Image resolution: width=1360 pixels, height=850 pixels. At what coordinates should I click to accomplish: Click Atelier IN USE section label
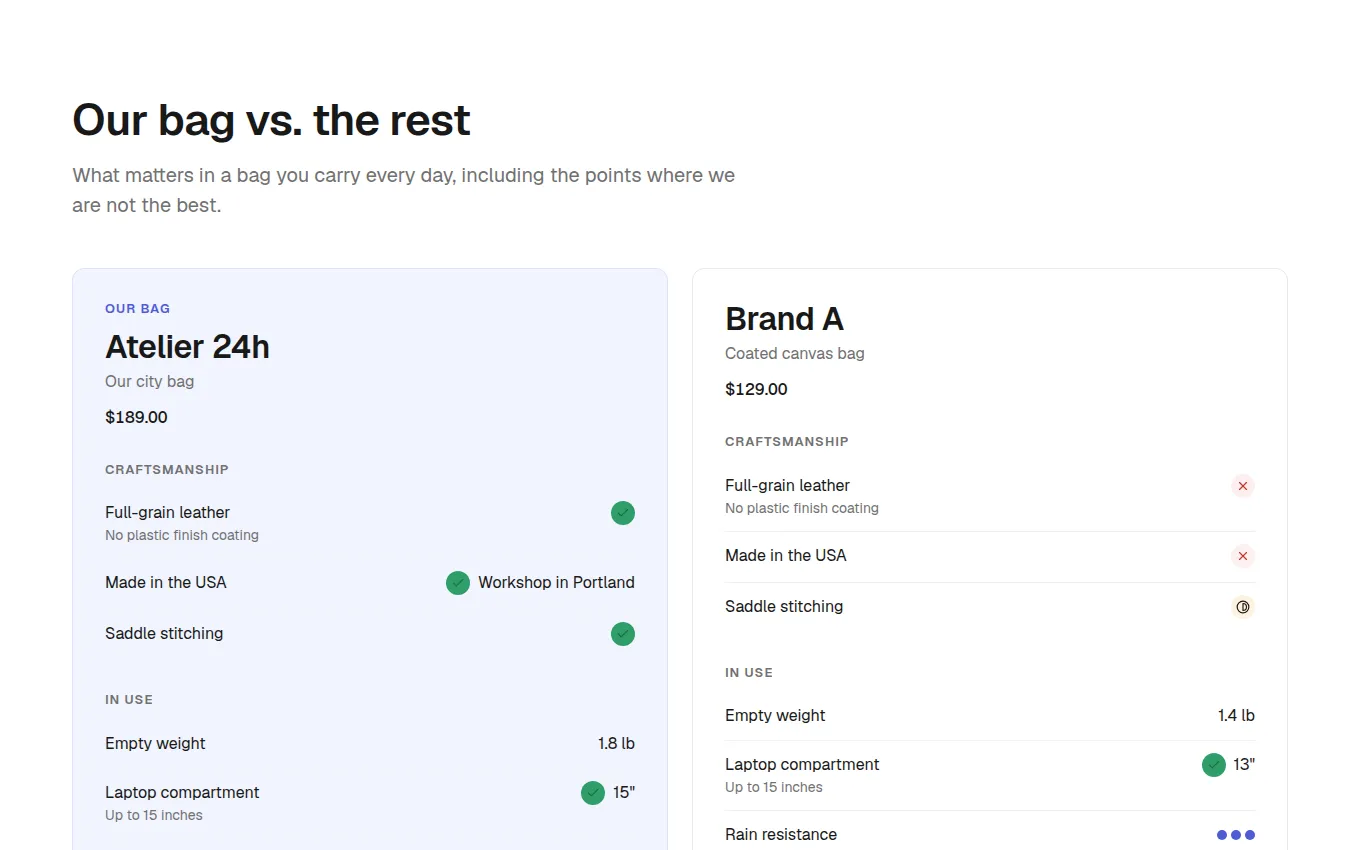pos(129,700)
